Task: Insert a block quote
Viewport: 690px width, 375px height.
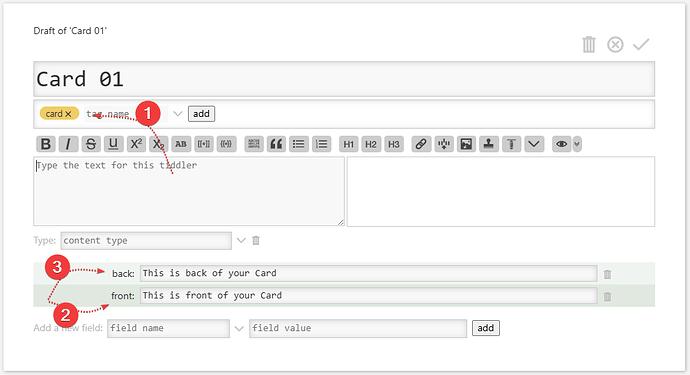Action: coord(276,144)
